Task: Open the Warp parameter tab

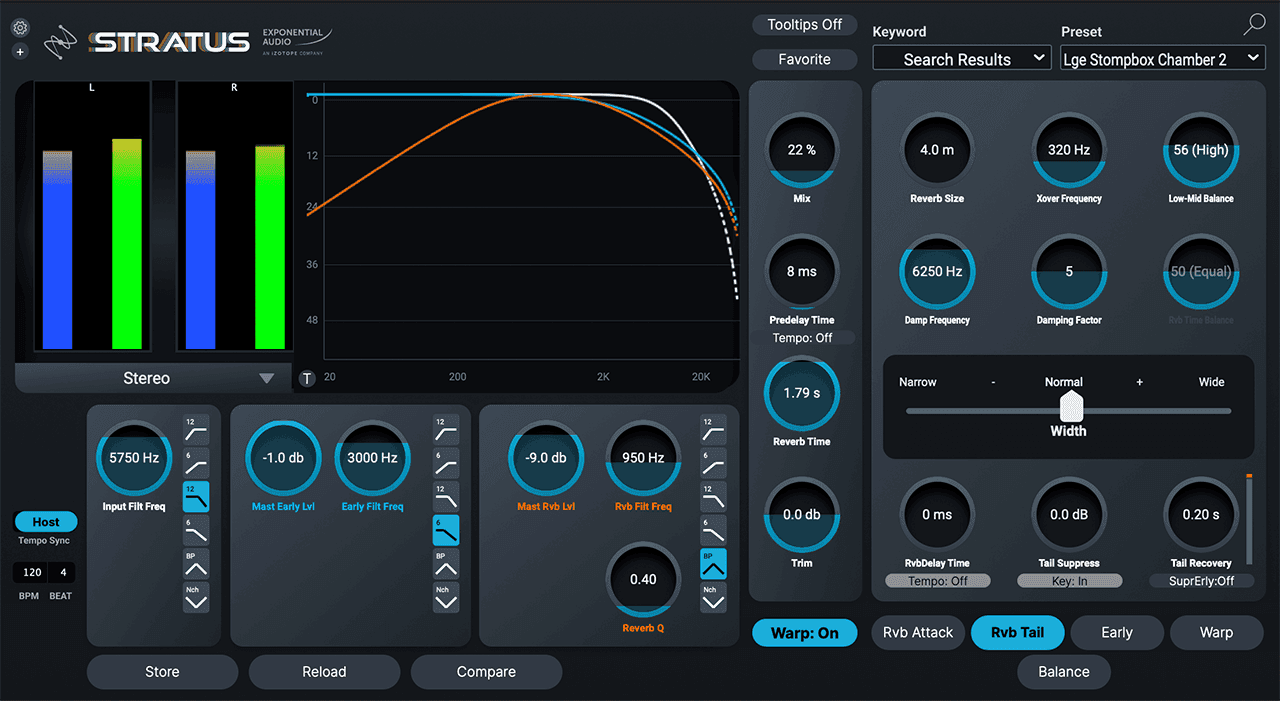Action: point(1216,633)
